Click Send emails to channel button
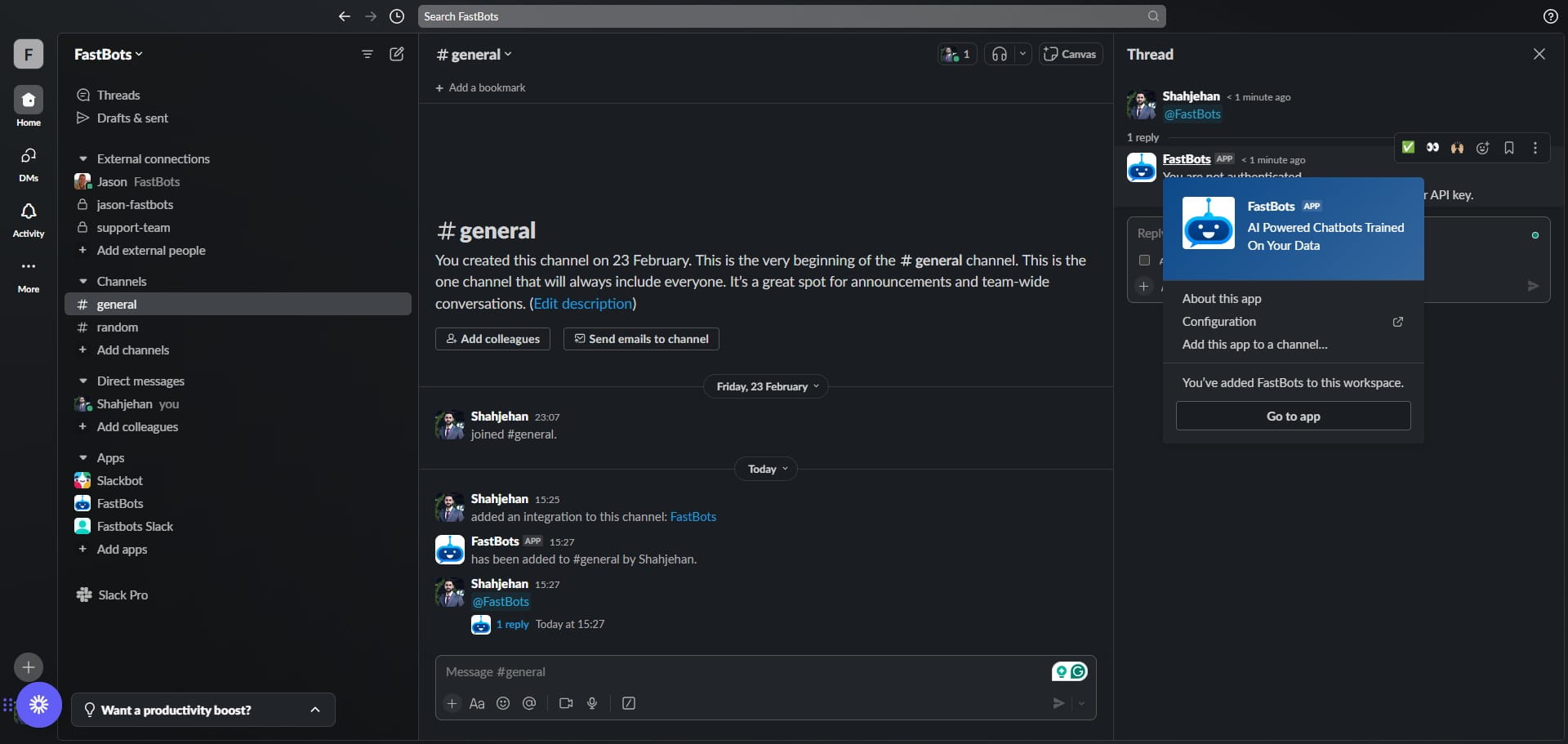1568x744 pixels. tap(641, 339)
